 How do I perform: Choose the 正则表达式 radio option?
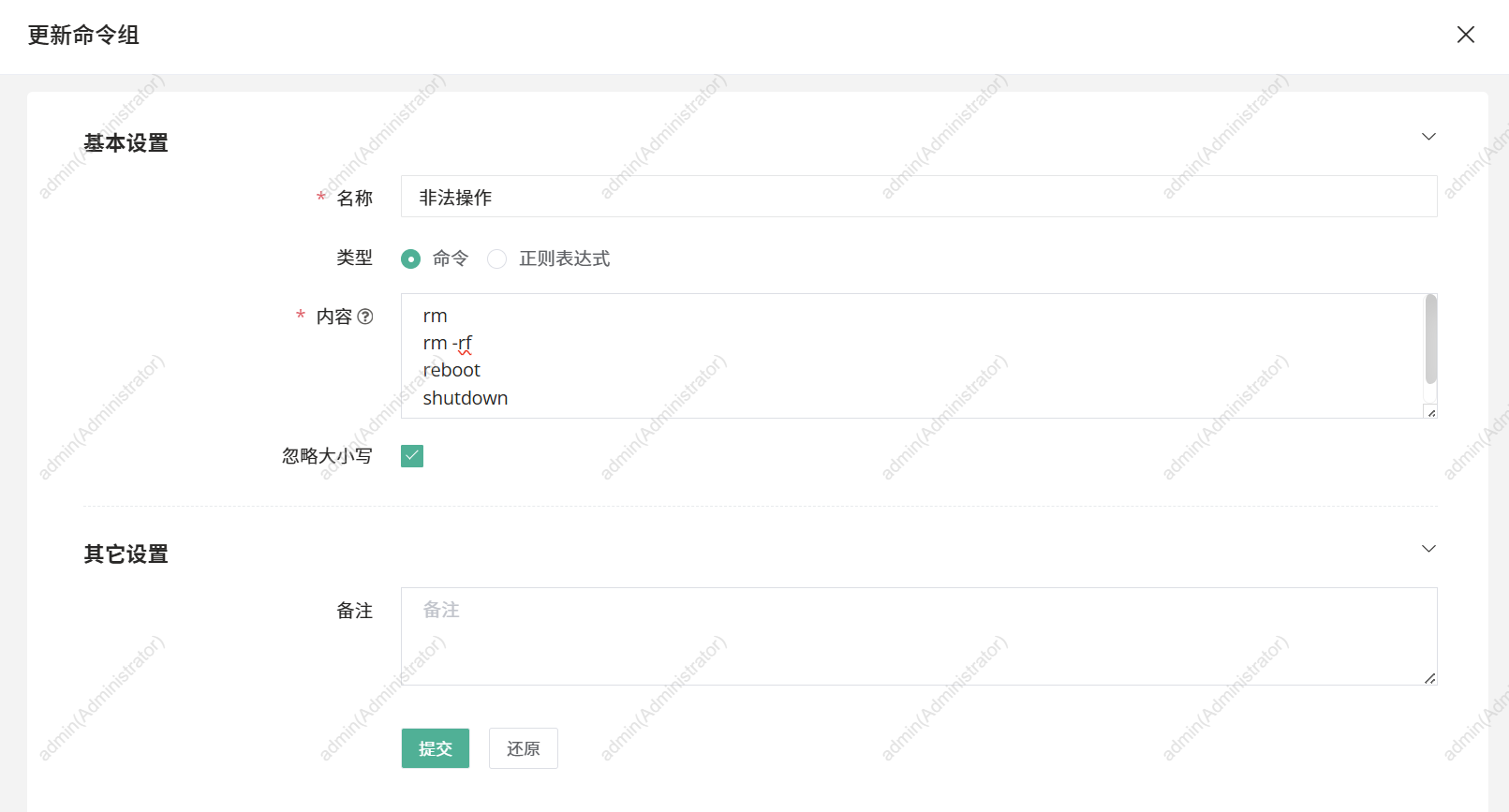click(497, 258)
